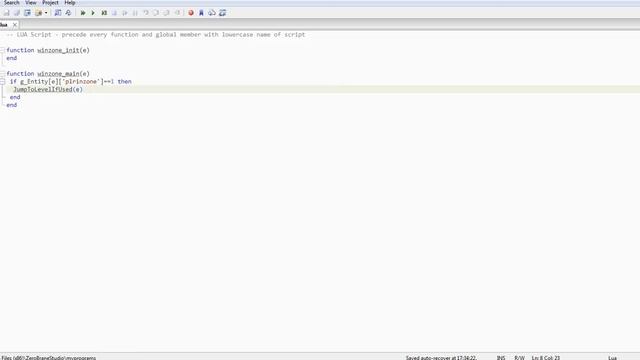Start debugging with single green arrow
This screenshot has height=360, width=640.
click(93, 13)
